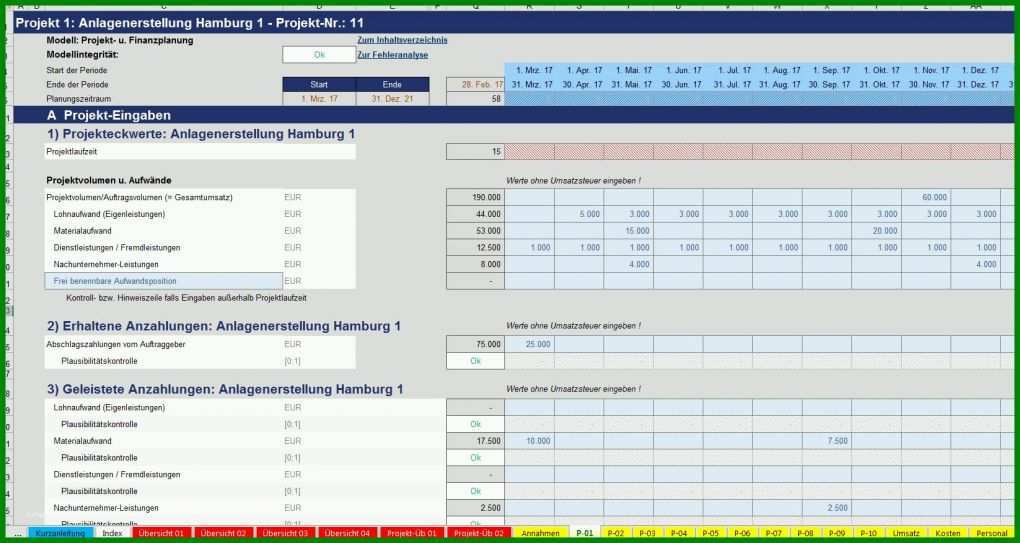1020x543 pixels.
Task: Select the 4.000 Nachunternehmer May cell
Action: click(628, 265)
